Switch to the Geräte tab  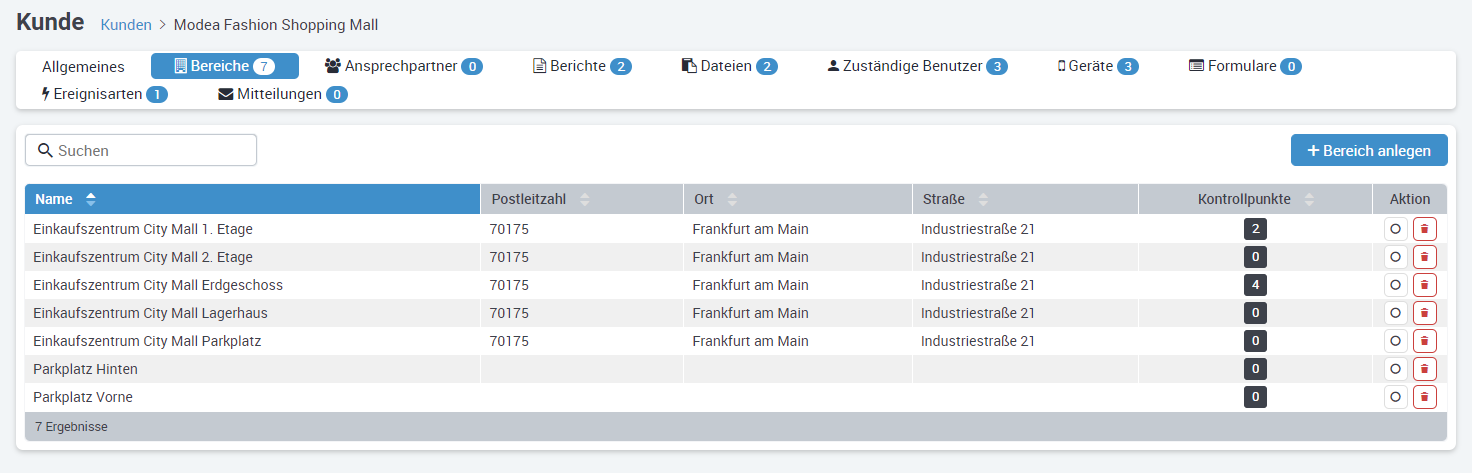[x=1098, y=66]
